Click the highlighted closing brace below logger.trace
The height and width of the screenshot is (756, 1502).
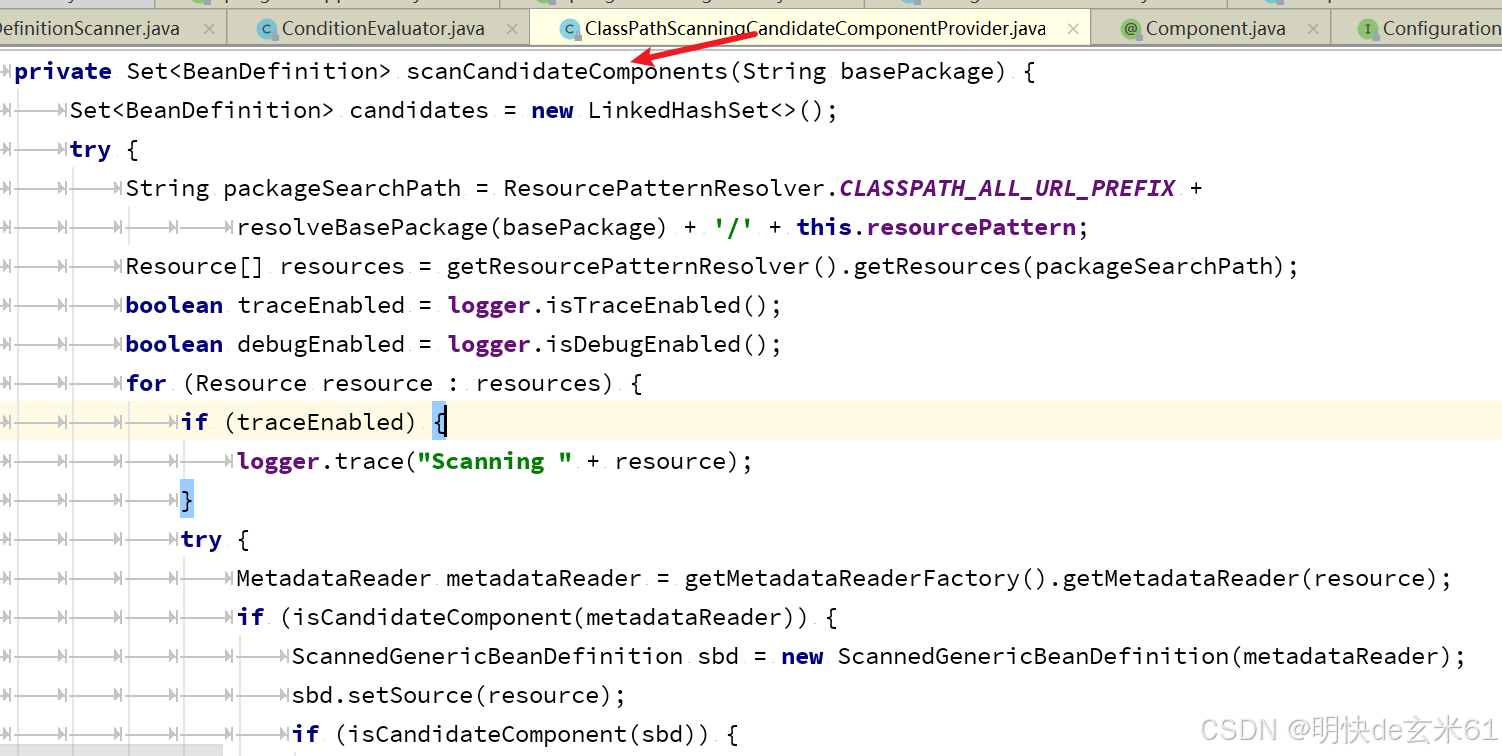click(x=187, y=499)
